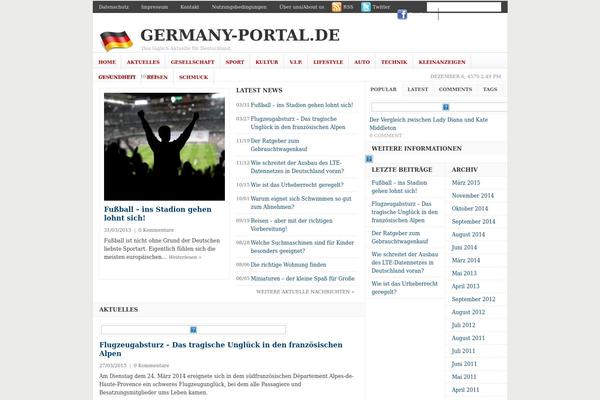Switch to the COMMENTS tab

455,89
